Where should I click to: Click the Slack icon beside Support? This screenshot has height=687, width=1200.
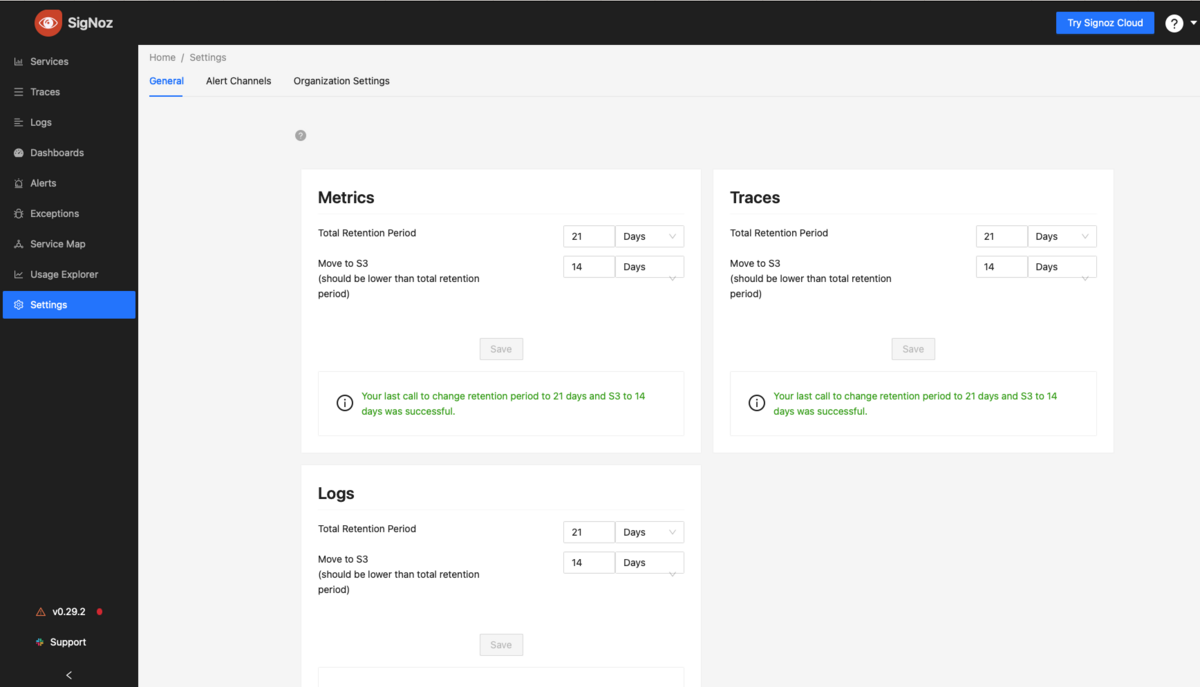(x=40, y=642)
